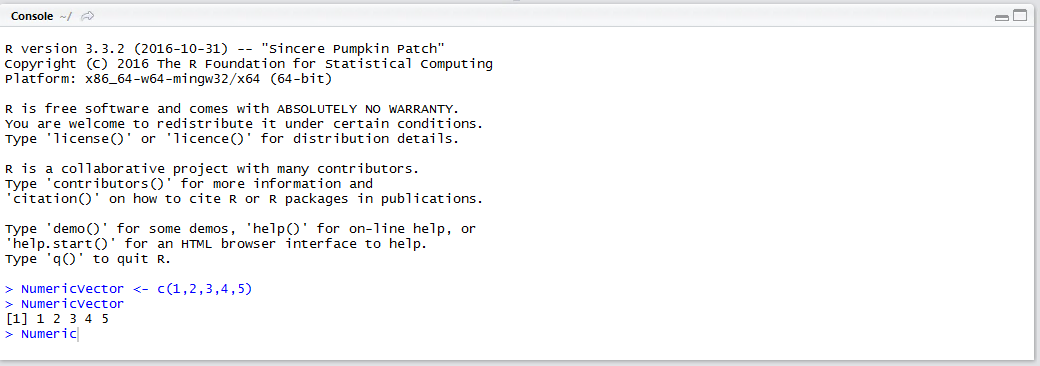This screenshot has height=366, width=1040.
Task: Click the ~/ working directory path label
Action: 66,16
